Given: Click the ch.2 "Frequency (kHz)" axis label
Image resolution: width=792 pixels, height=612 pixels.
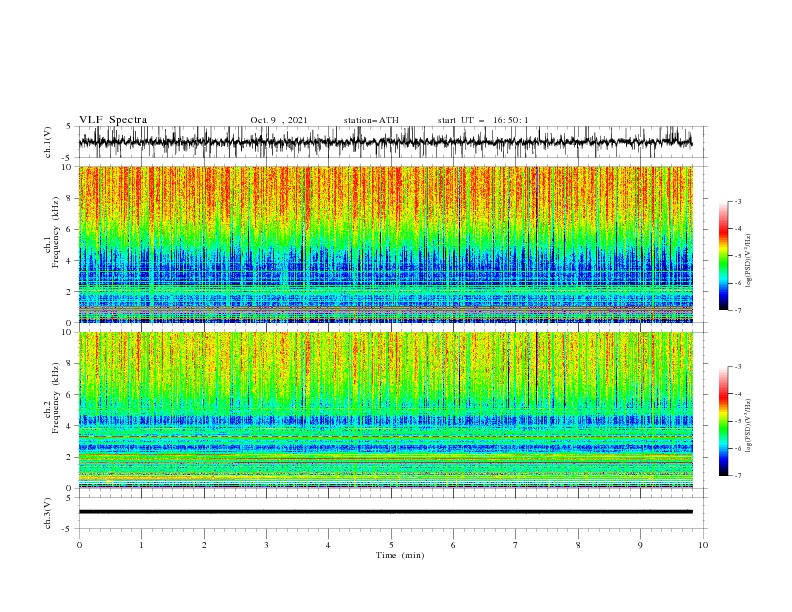Looking at the screenshot, I should [55, 398].
